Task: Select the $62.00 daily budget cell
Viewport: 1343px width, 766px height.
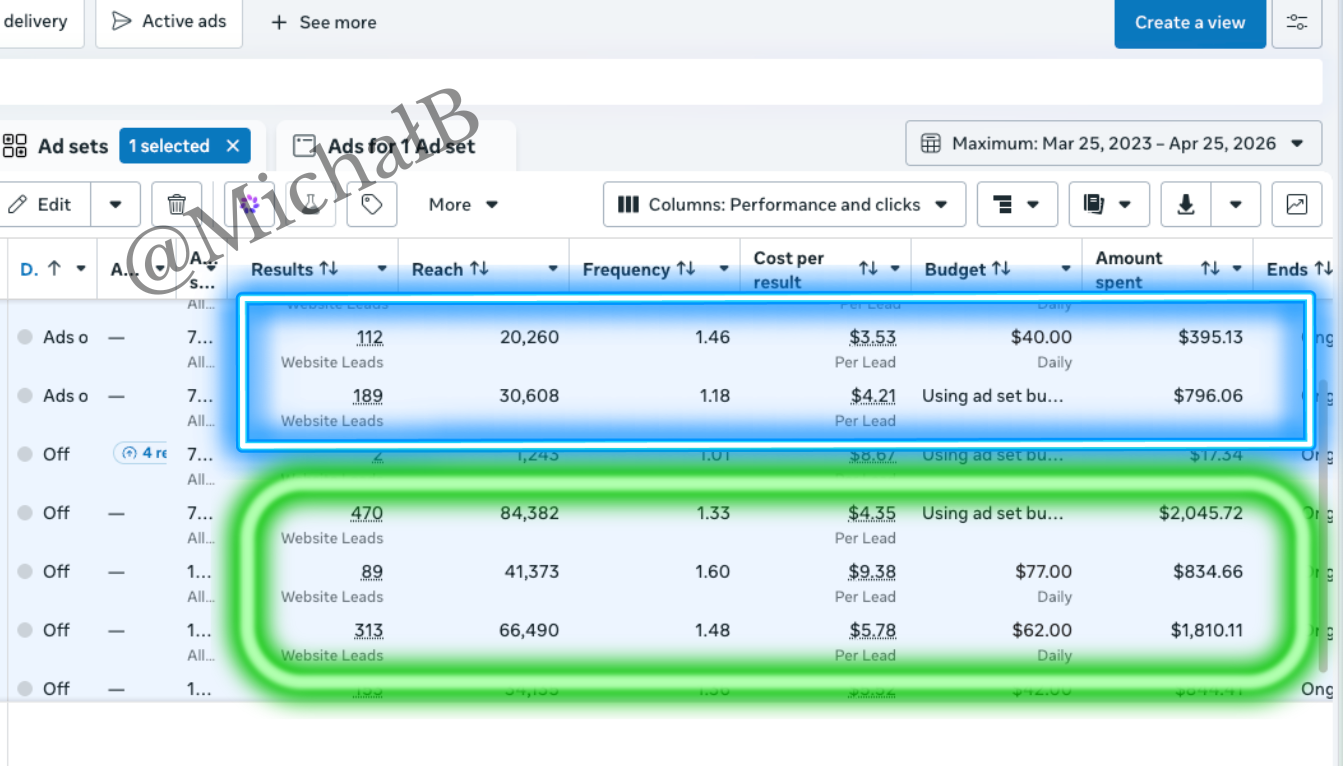Action: pyautogui.click(x=1041, y=631)
